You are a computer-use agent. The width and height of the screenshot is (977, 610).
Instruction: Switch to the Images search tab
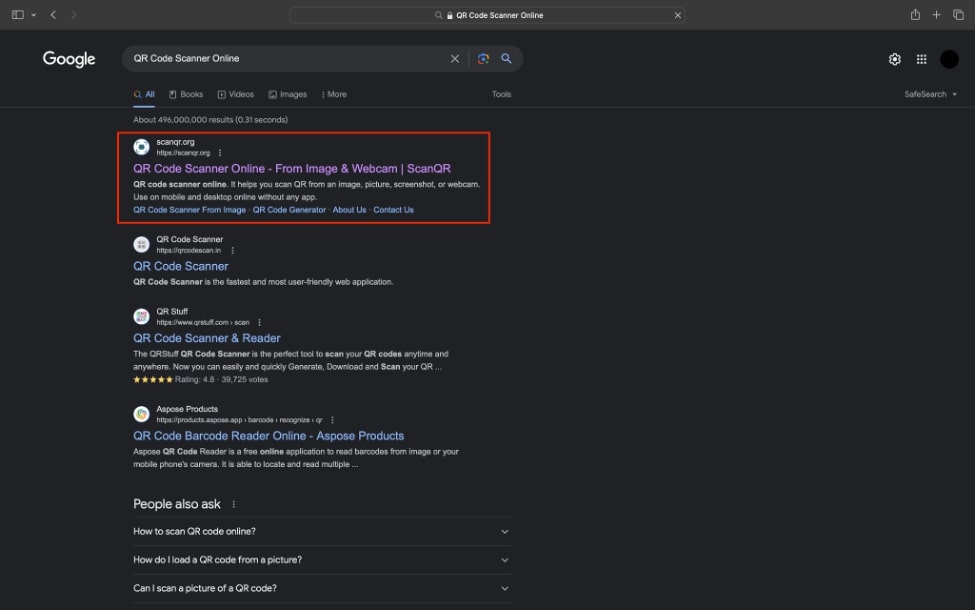coord(288,94)
